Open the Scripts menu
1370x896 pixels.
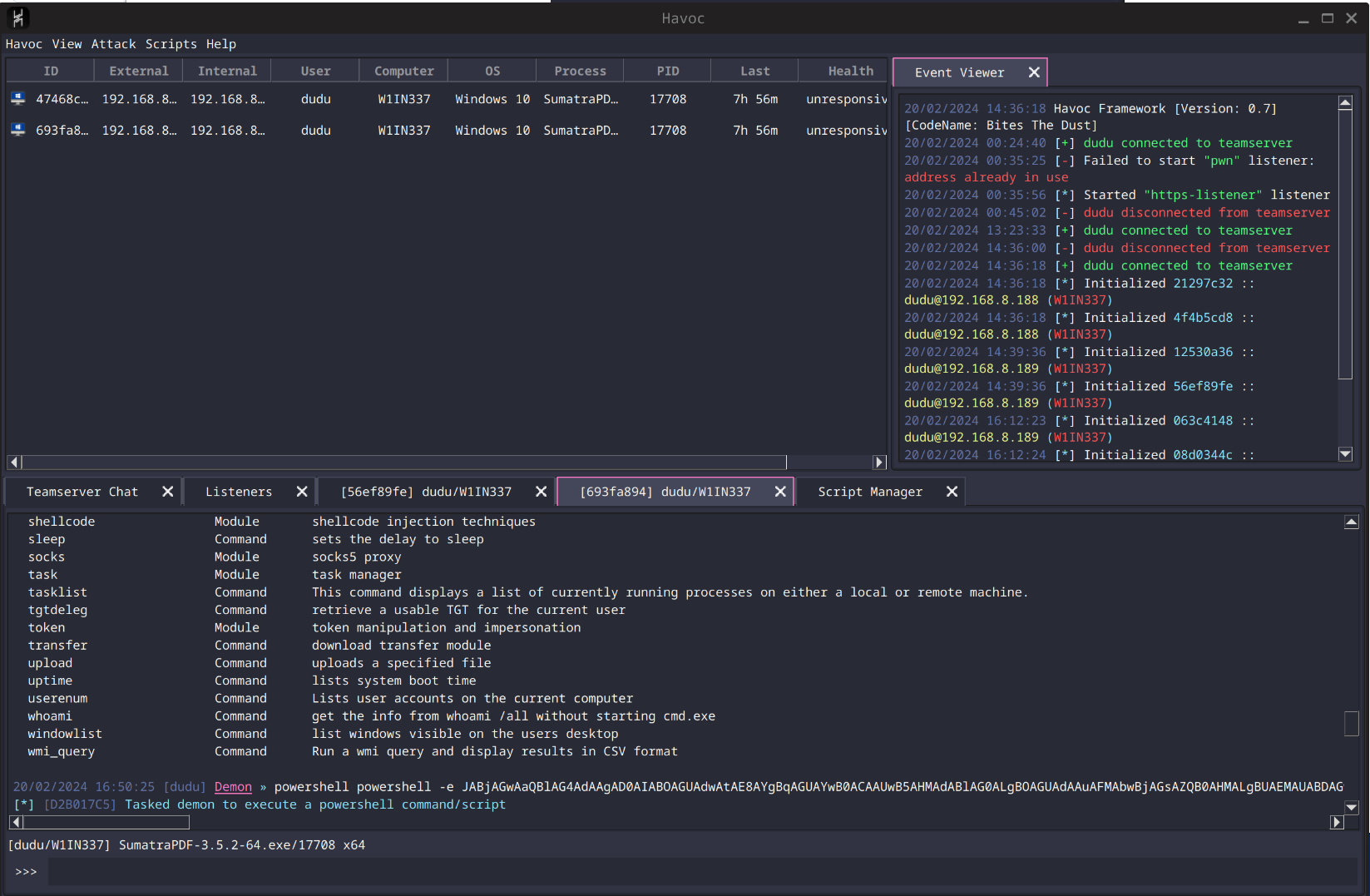171,44
